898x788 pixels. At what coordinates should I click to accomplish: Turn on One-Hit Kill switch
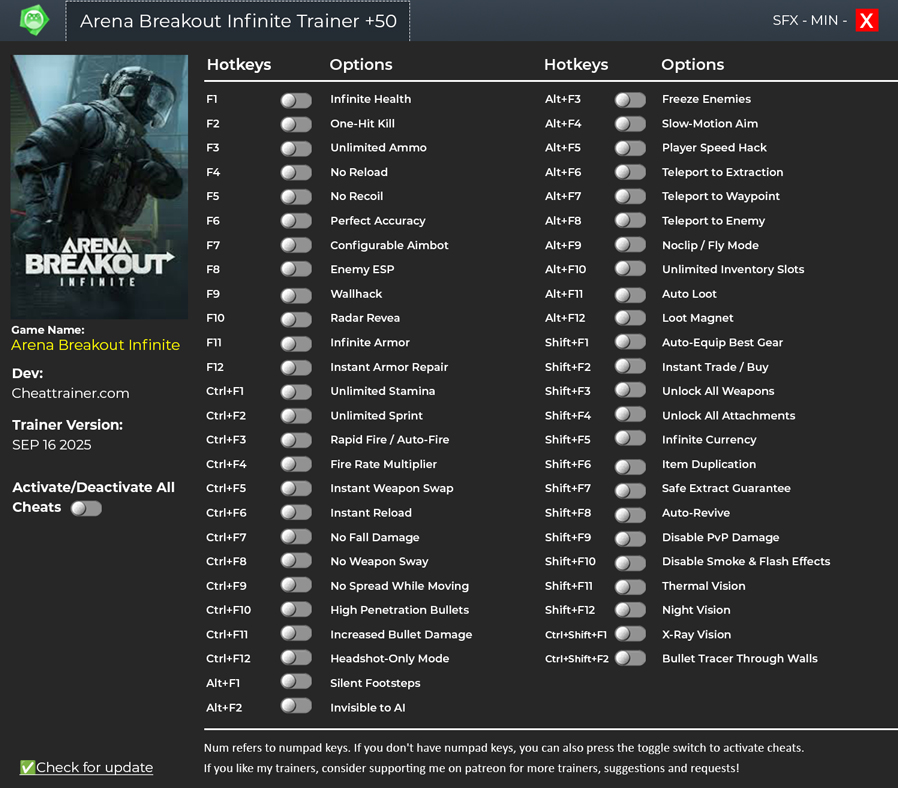click(296, 125)
